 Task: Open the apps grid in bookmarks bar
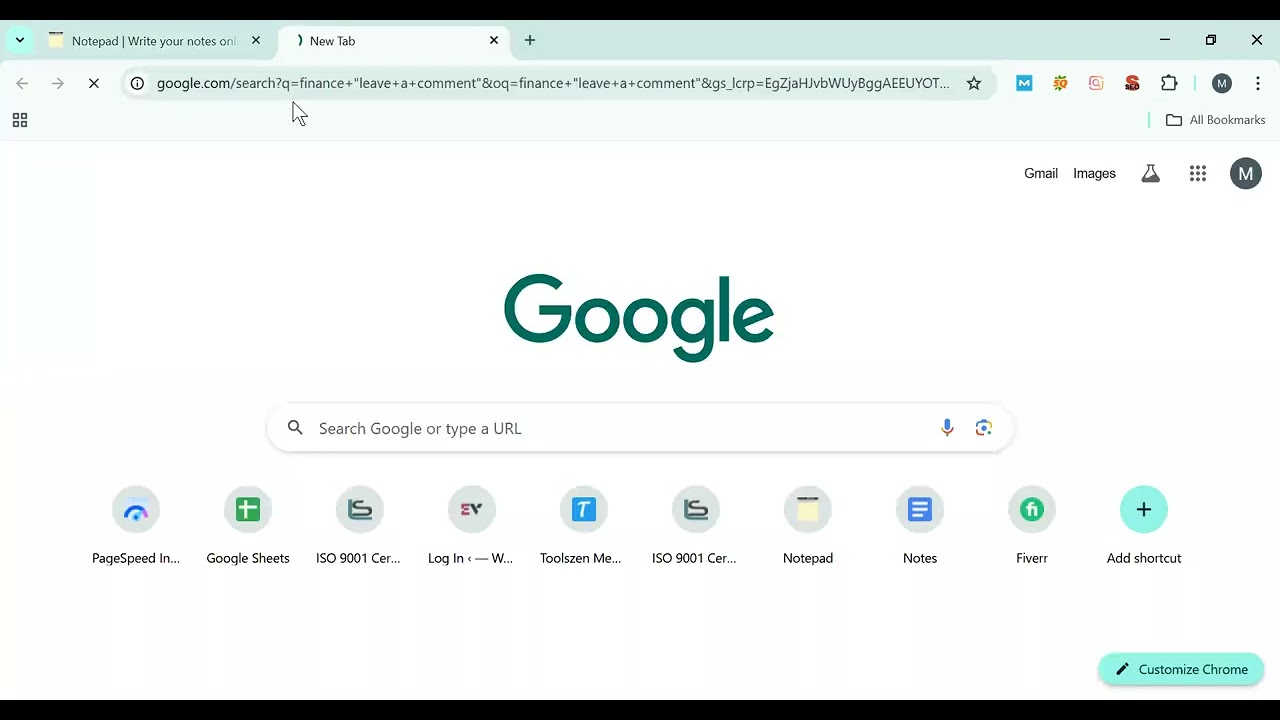point(19,120)
